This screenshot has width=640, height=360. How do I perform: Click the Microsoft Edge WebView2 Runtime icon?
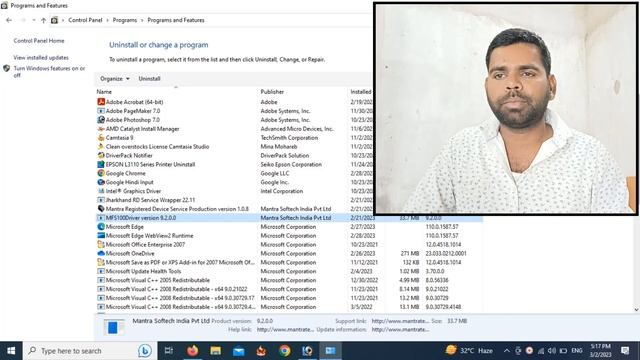click(x=101, y=236)
